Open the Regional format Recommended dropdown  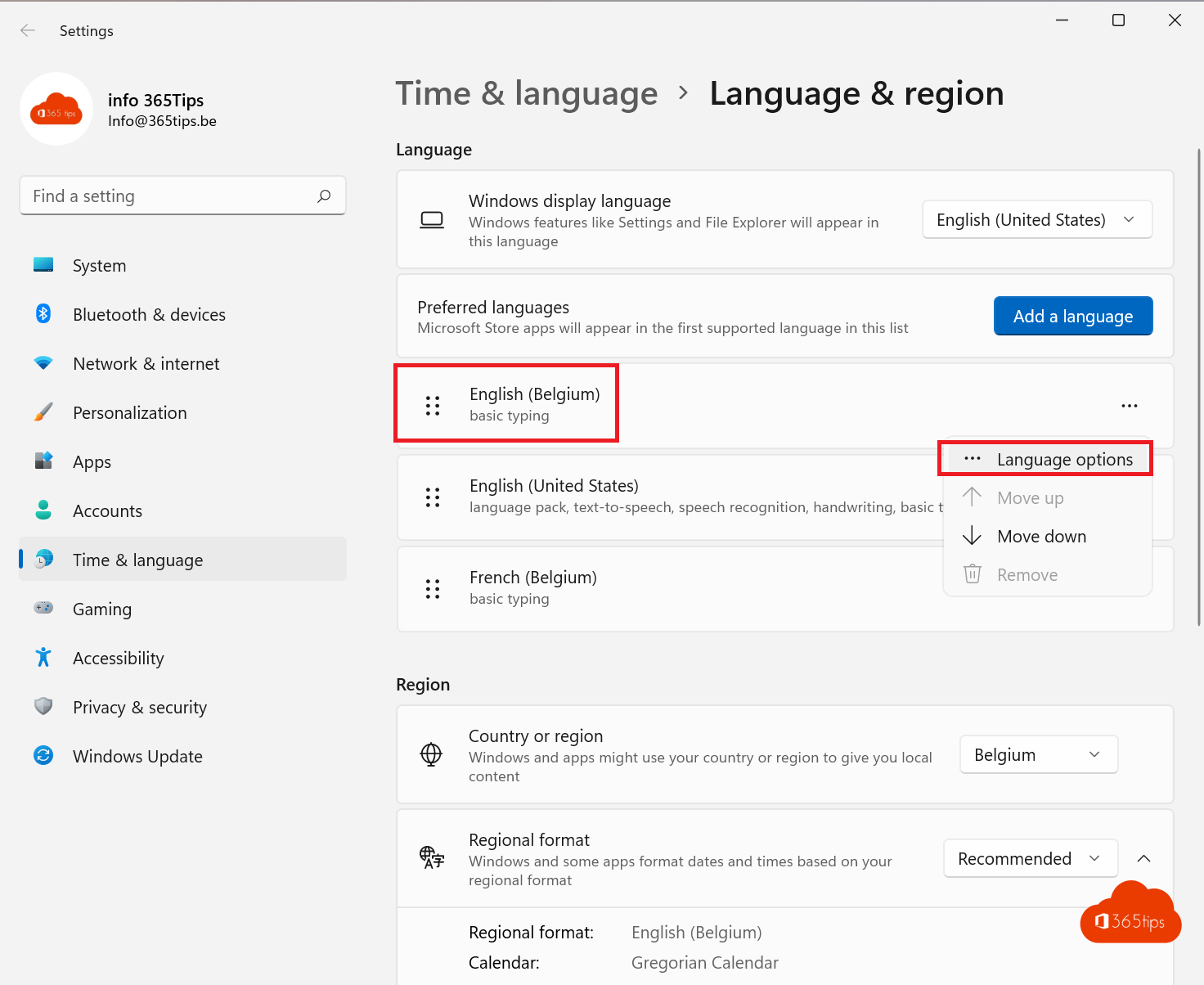[x=1031, y=859]
